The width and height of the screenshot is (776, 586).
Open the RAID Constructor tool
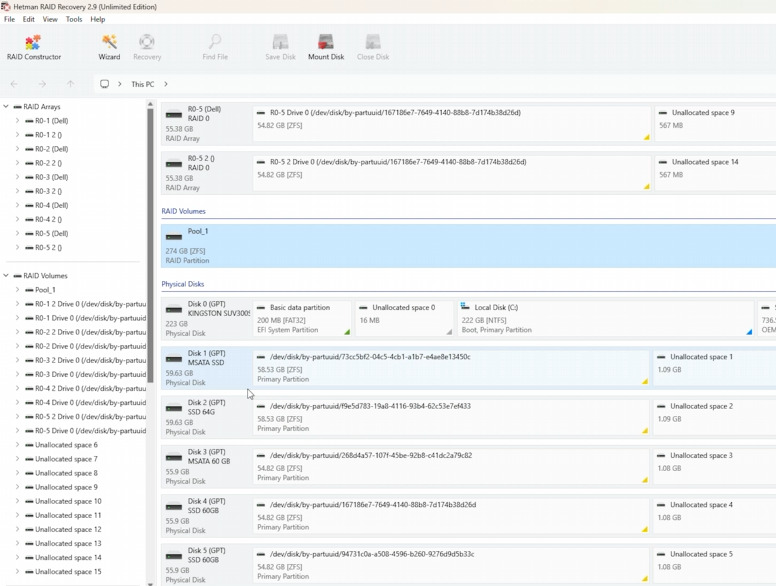34,48
